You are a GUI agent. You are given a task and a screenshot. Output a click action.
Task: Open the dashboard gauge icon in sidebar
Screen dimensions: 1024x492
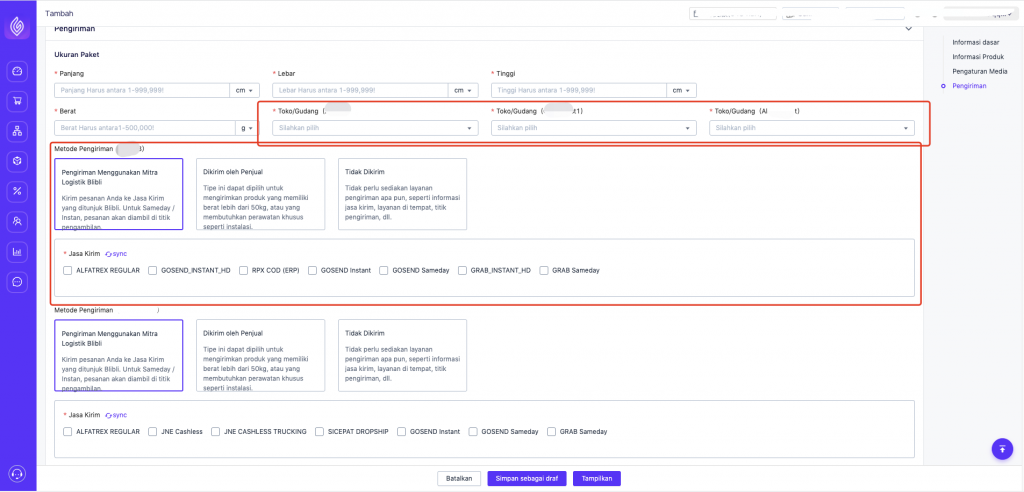pyautogui.click(x=18, y=71)
